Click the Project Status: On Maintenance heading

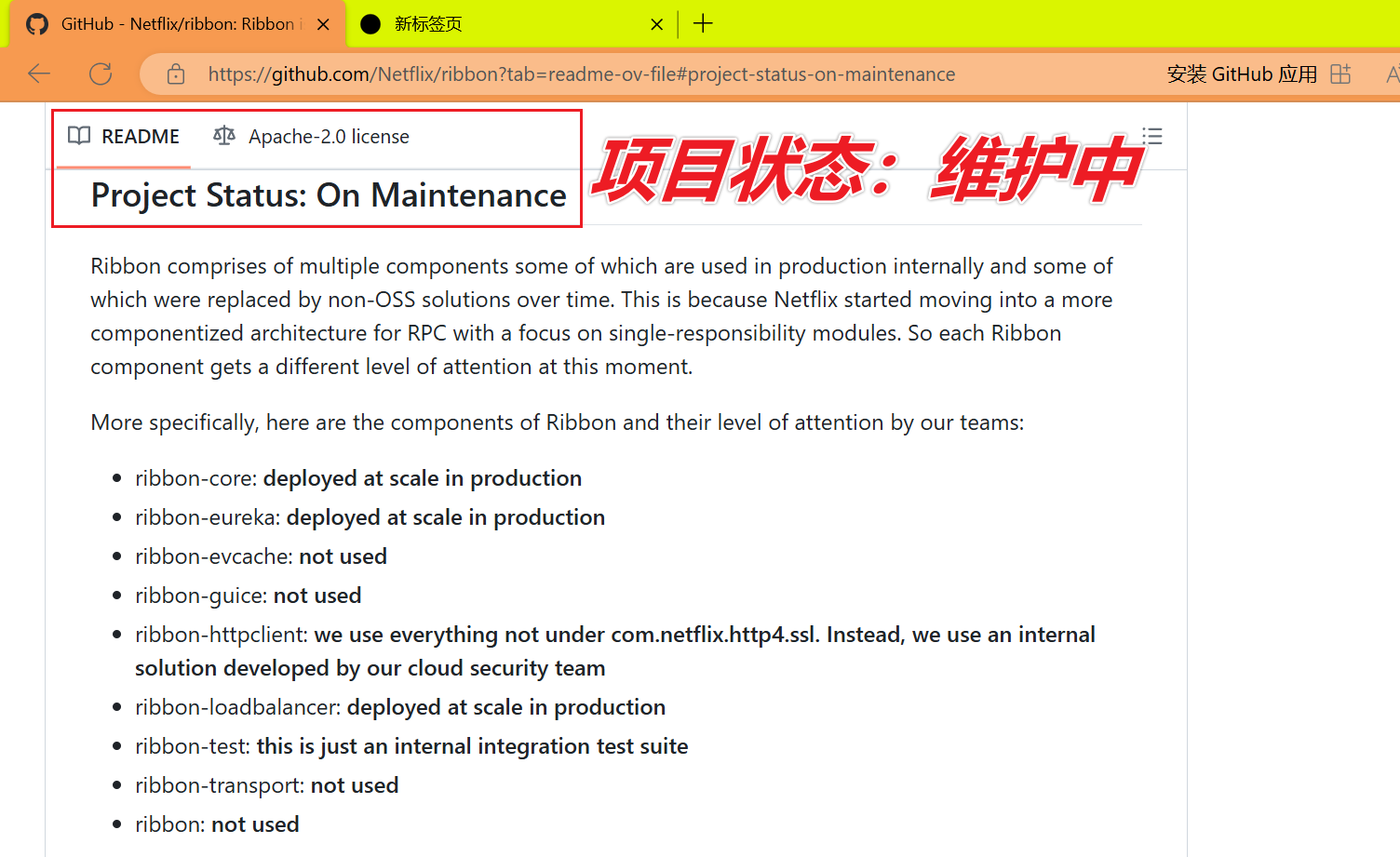pyautogui.click(x=329, y=195)
